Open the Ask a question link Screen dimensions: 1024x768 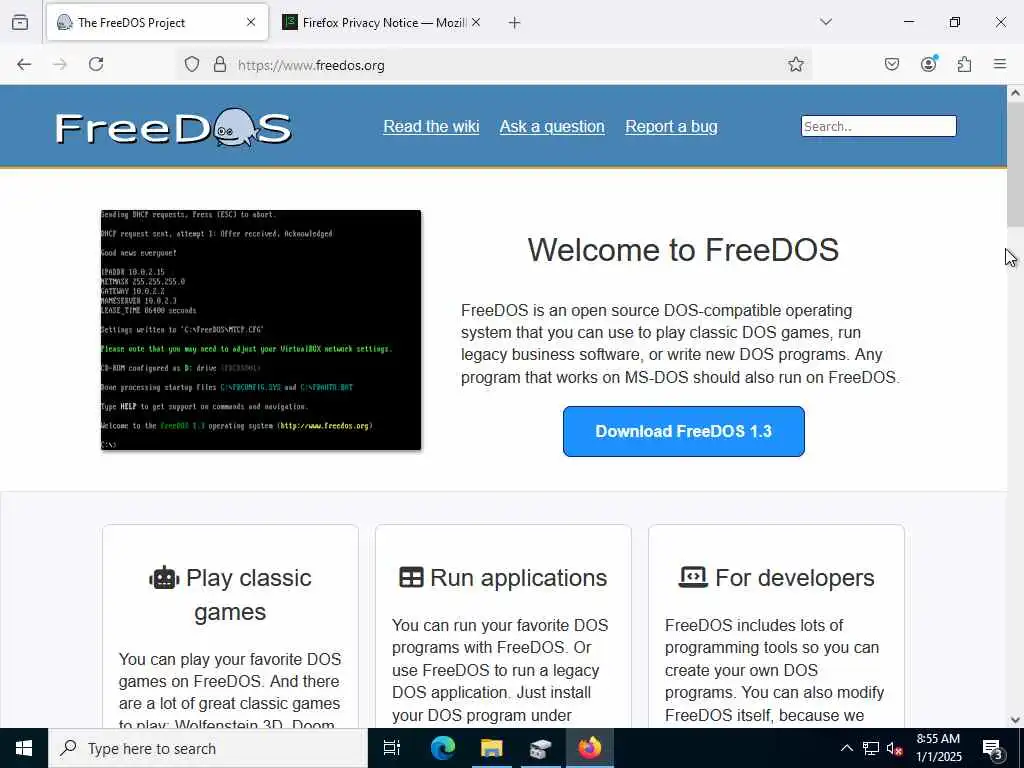552,127
